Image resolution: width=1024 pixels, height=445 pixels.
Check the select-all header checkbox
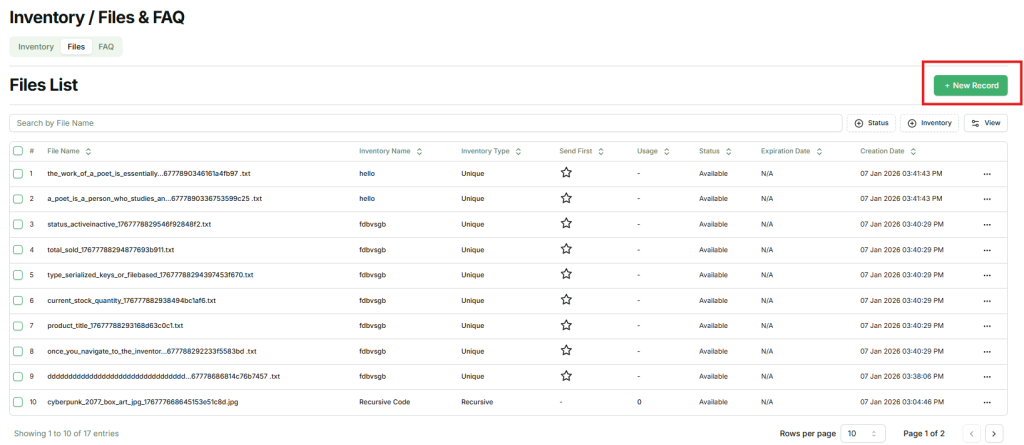coord(18,151)
